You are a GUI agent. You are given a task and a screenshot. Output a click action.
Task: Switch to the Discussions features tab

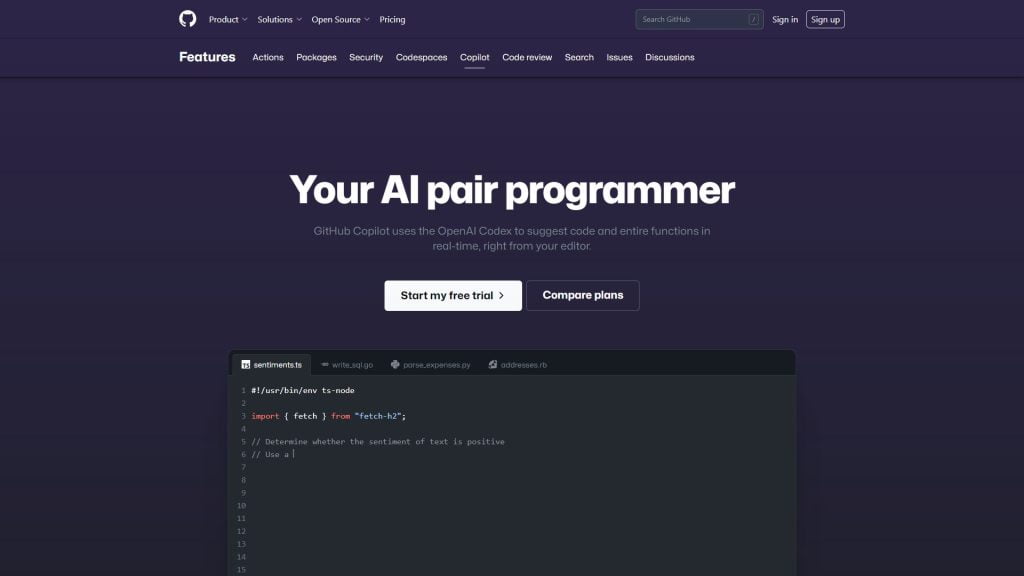(669, 57)
